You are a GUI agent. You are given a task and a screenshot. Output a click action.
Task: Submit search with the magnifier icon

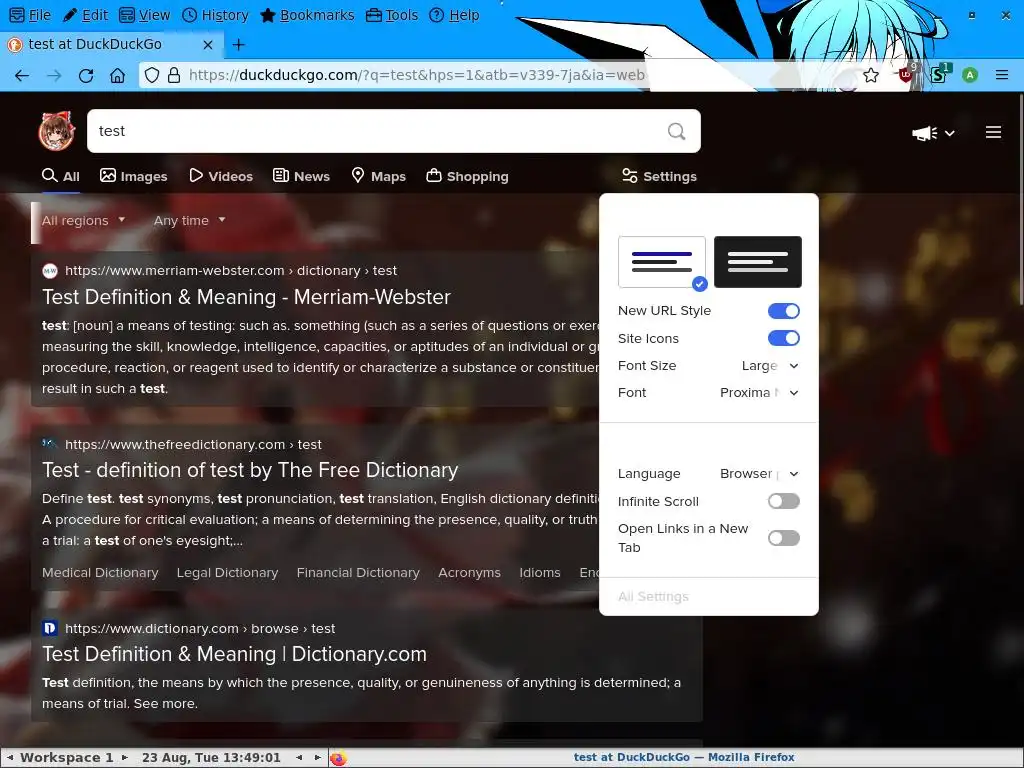[677, 131]
